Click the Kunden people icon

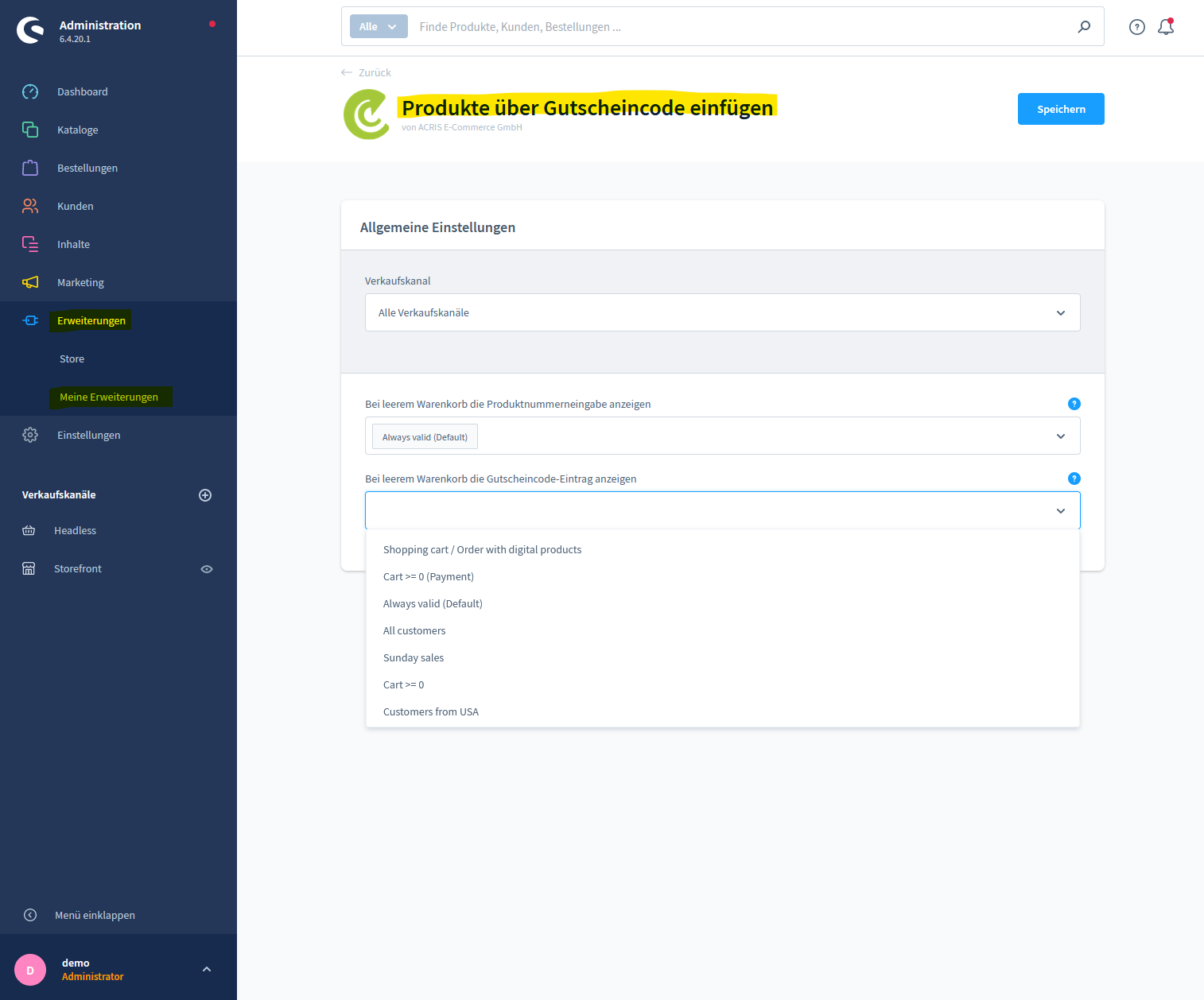click(30, 206)
